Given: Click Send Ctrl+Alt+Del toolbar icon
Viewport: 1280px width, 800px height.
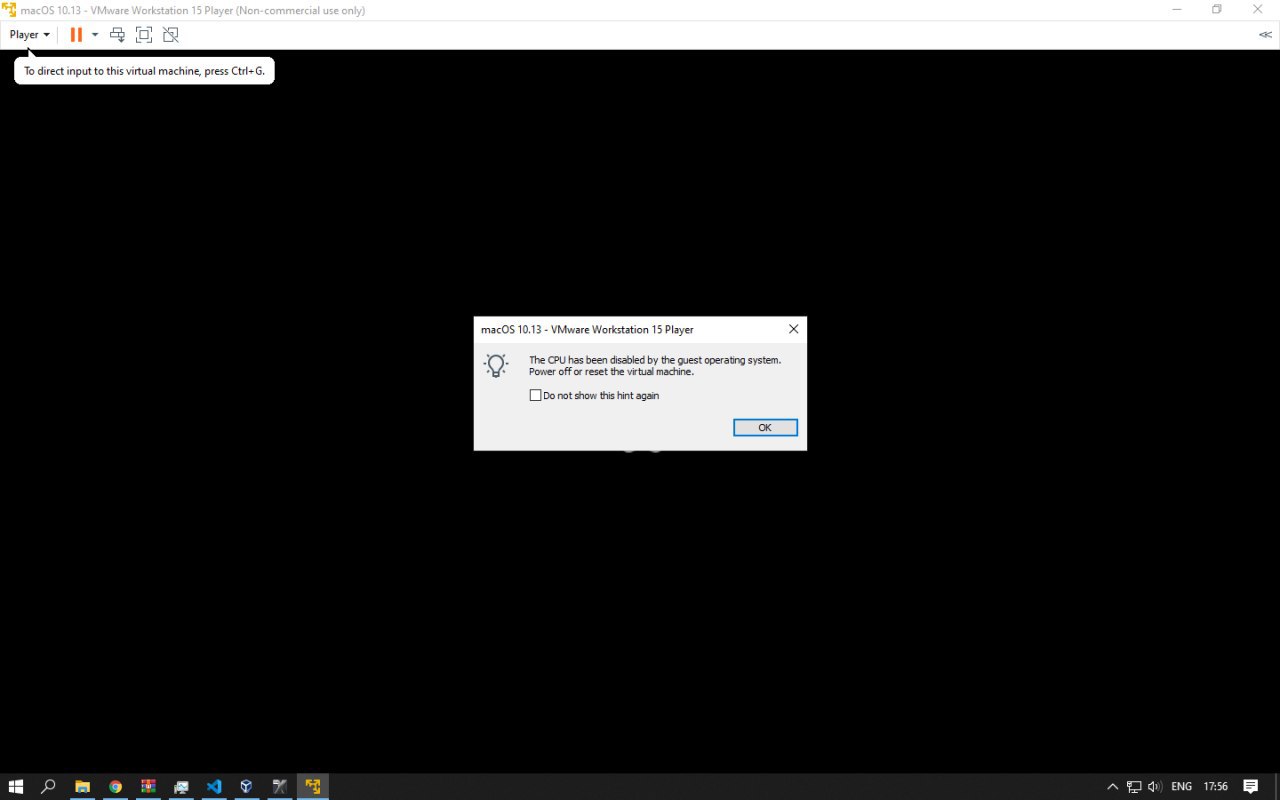Looking at the screenshot, I should pos(117,34).
